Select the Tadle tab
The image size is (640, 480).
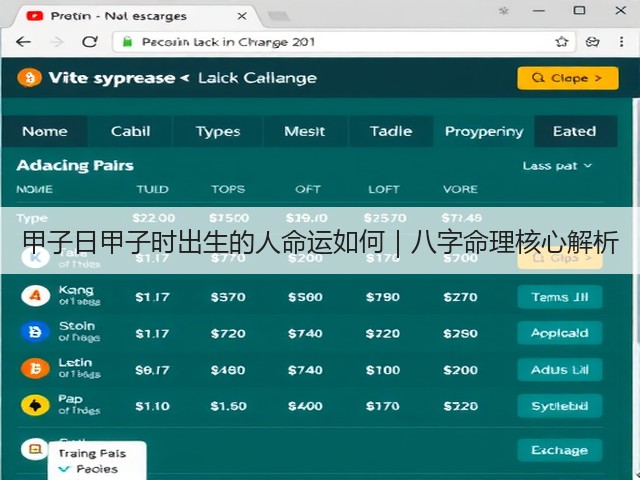point(391,131)
